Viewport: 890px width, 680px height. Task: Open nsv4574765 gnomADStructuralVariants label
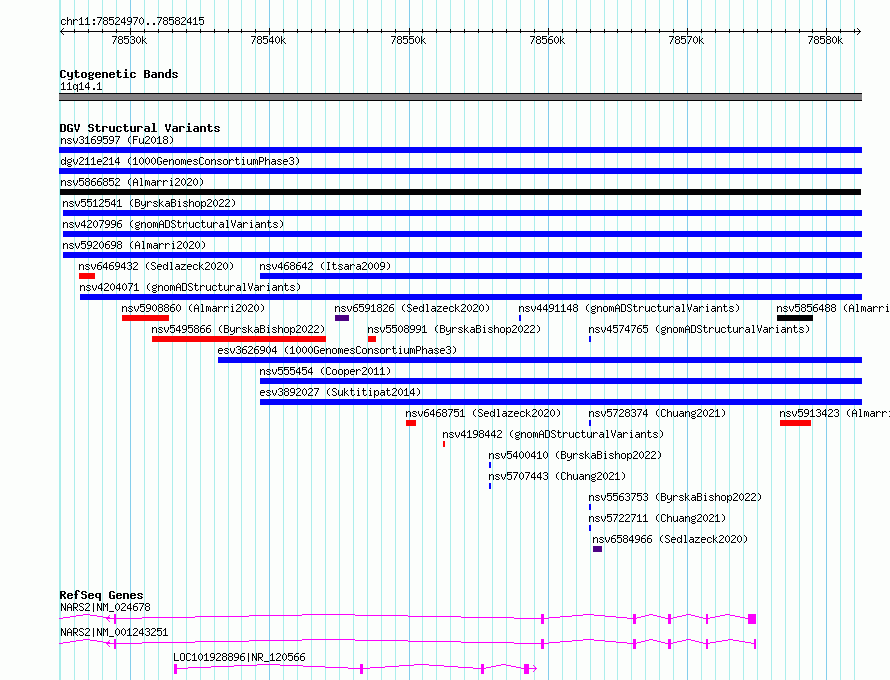(x=699, y=329)
